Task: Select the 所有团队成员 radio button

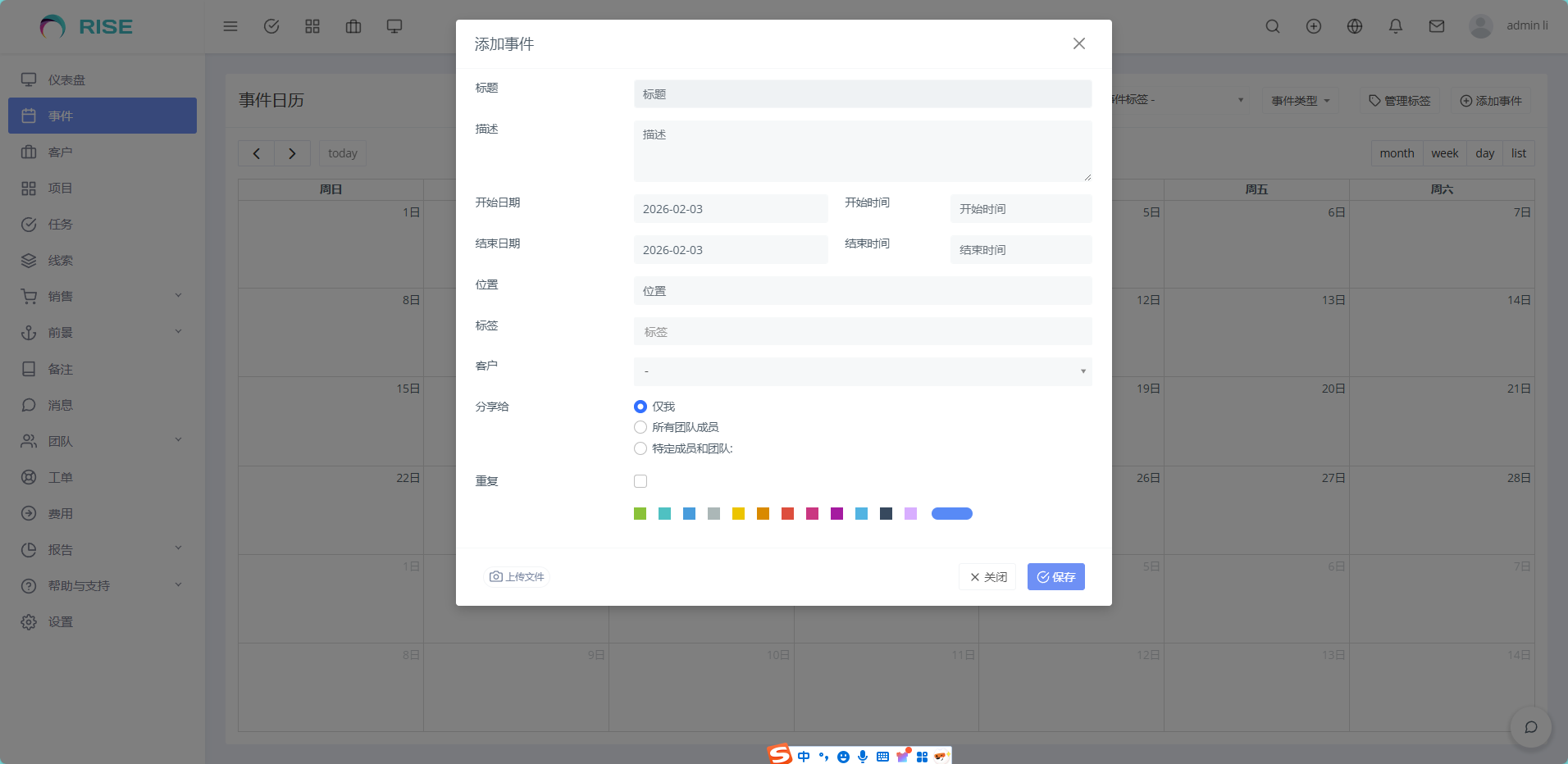Action: click(640, 427)
